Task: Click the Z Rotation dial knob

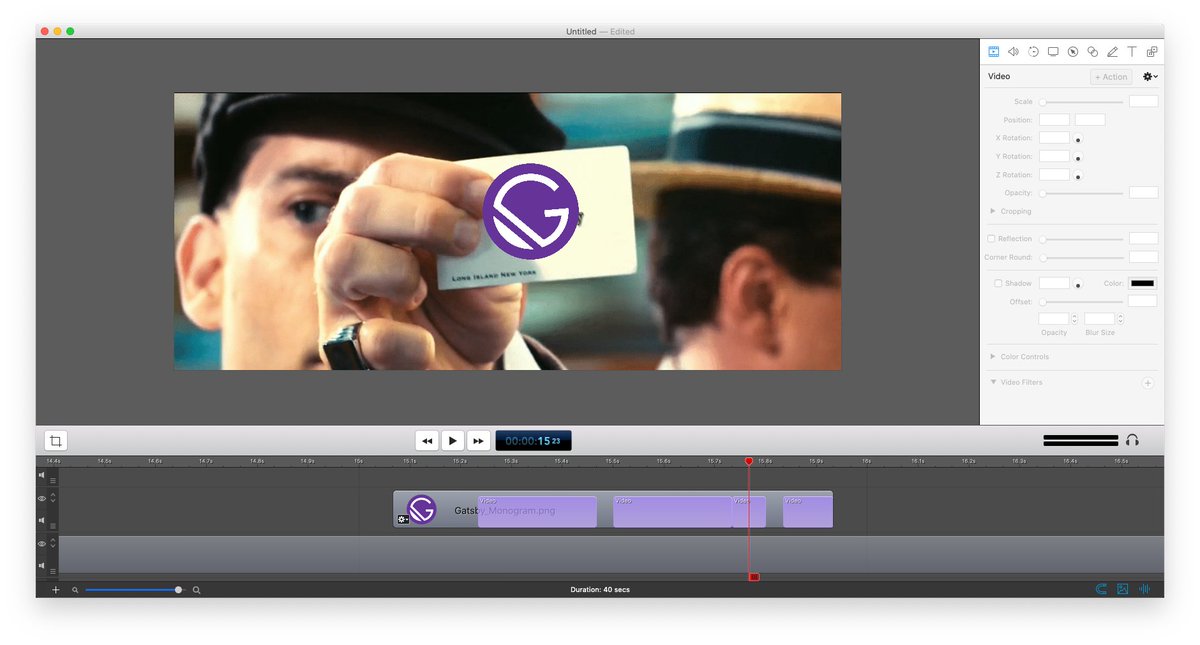Action: [1078, 176]
